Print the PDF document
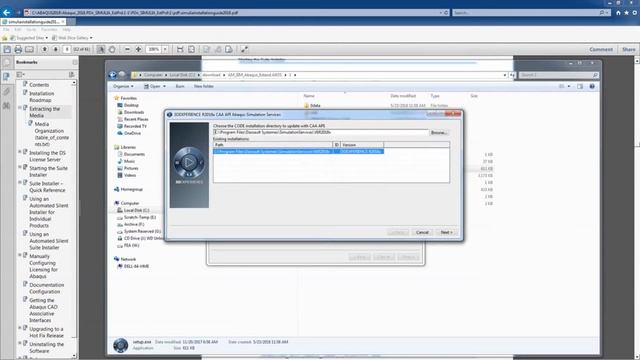This screenshot has height=360, width=640. [x=18, y=49]
